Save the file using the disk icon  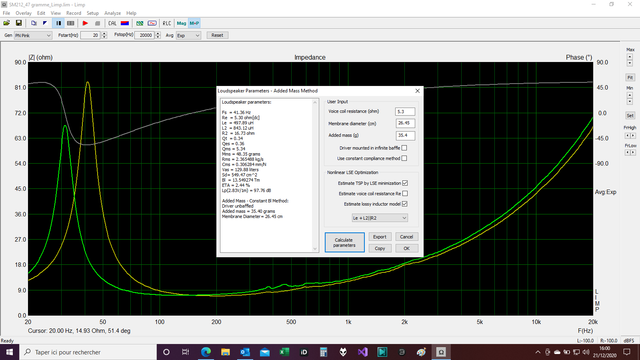[18, 23]
